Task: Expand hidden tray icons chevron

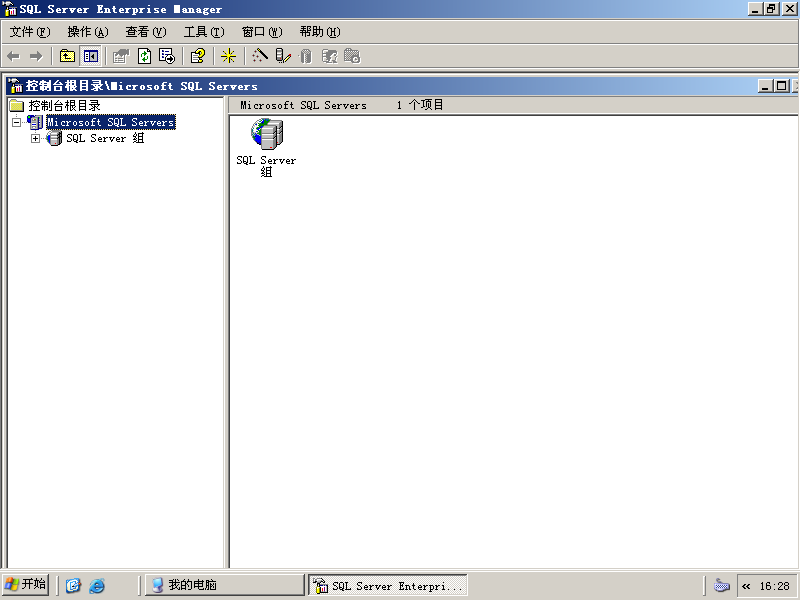Action: 746,586
